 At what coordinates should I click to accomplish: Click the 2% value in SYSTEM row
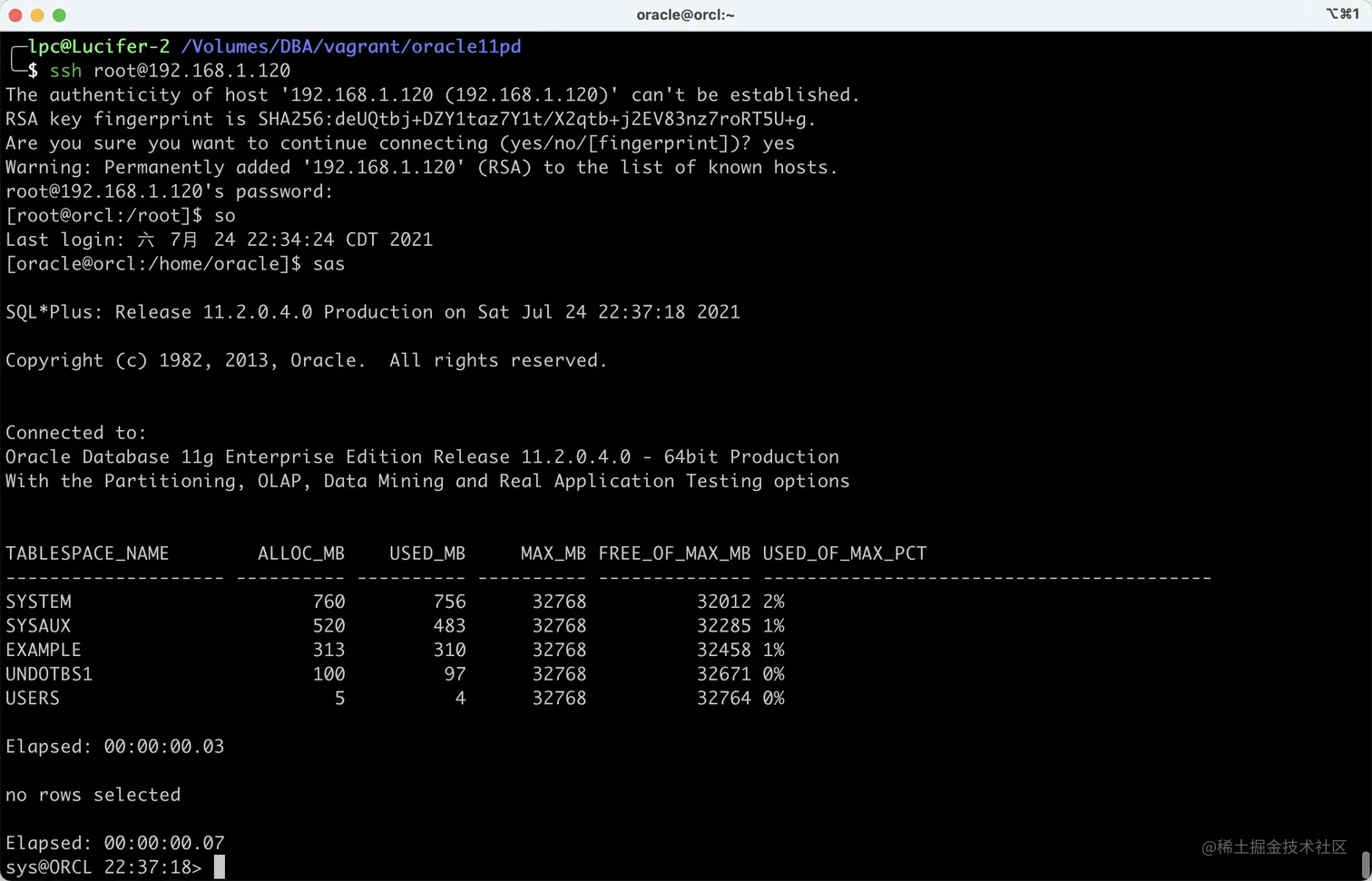(773, 602)
